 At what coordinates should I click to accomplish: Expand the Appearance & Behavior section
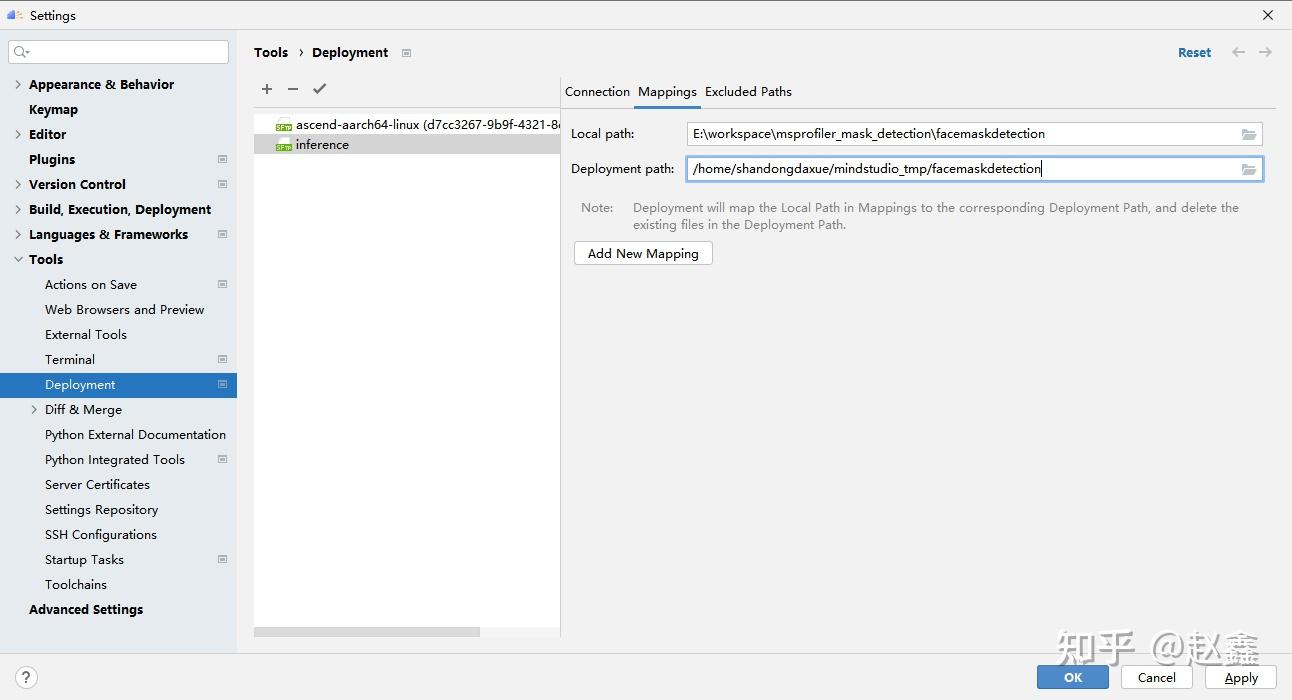pos(18,84)
